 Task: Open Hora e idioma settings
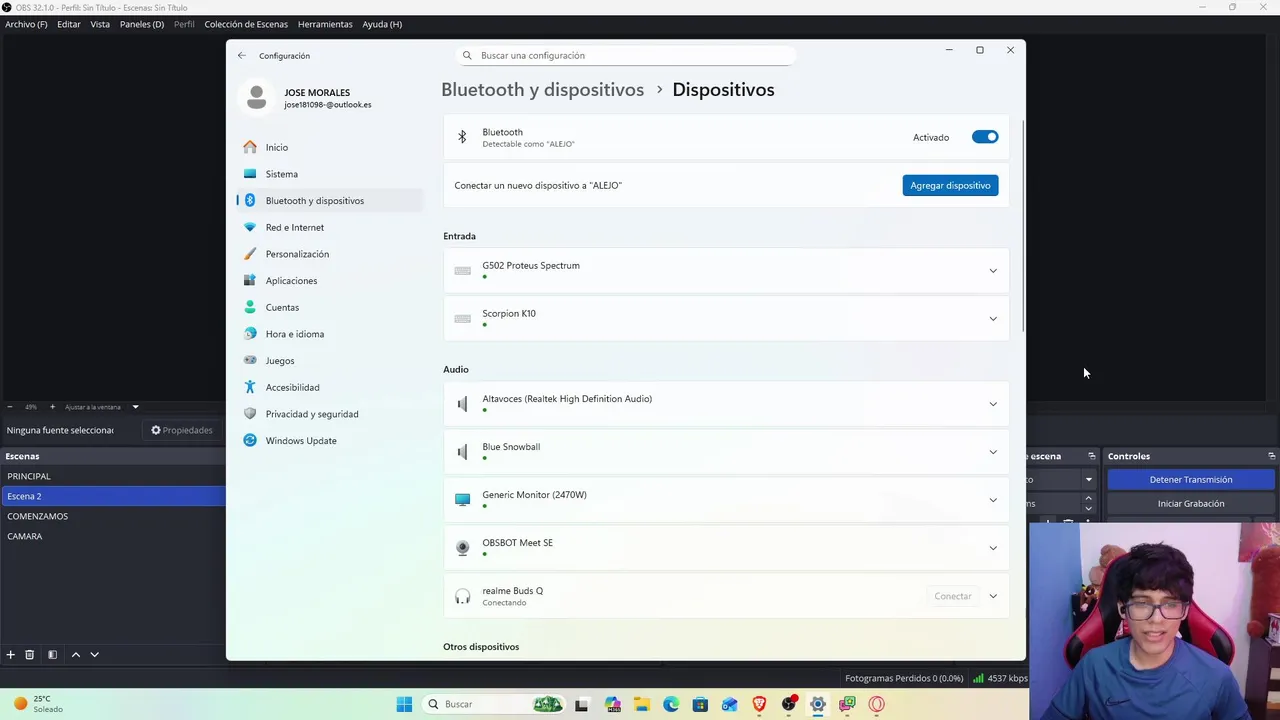(x=330, y=334)
